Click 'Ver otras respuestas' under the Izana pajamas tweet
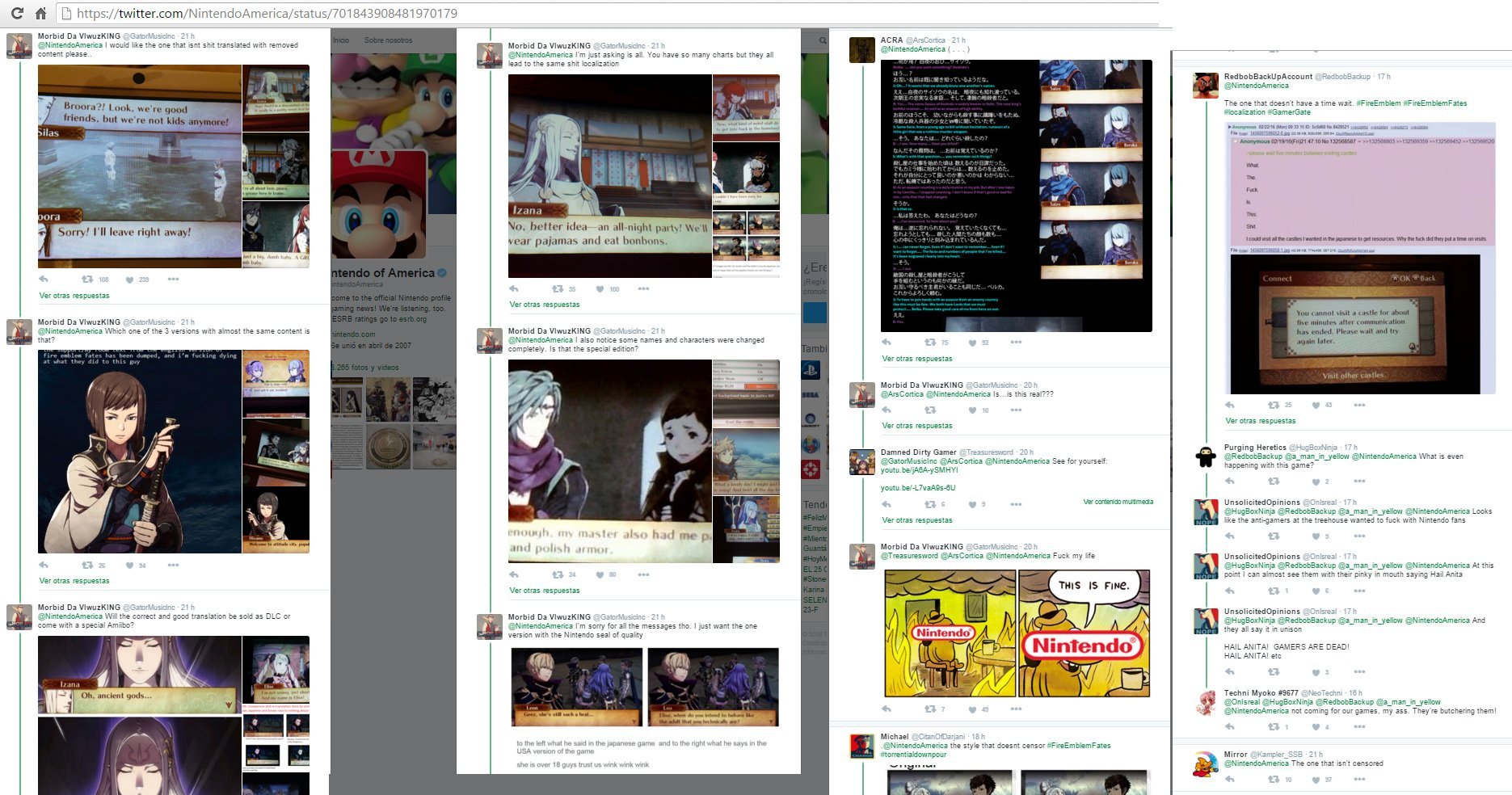1512x795 pixels. (x=545, y=305)
